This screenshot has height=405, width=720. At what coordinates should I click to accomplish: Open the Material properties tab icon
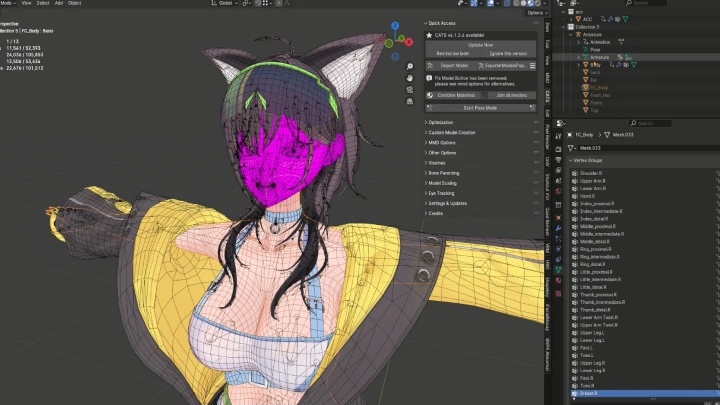pos(558,281)
